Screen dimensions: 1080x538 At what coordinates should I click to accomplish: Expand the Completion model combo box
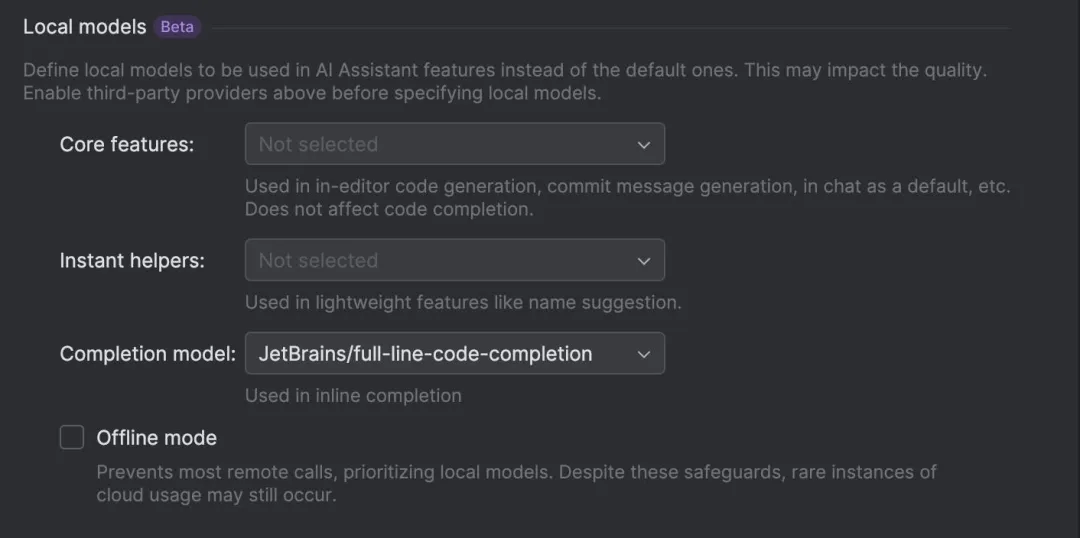(455, 353)
